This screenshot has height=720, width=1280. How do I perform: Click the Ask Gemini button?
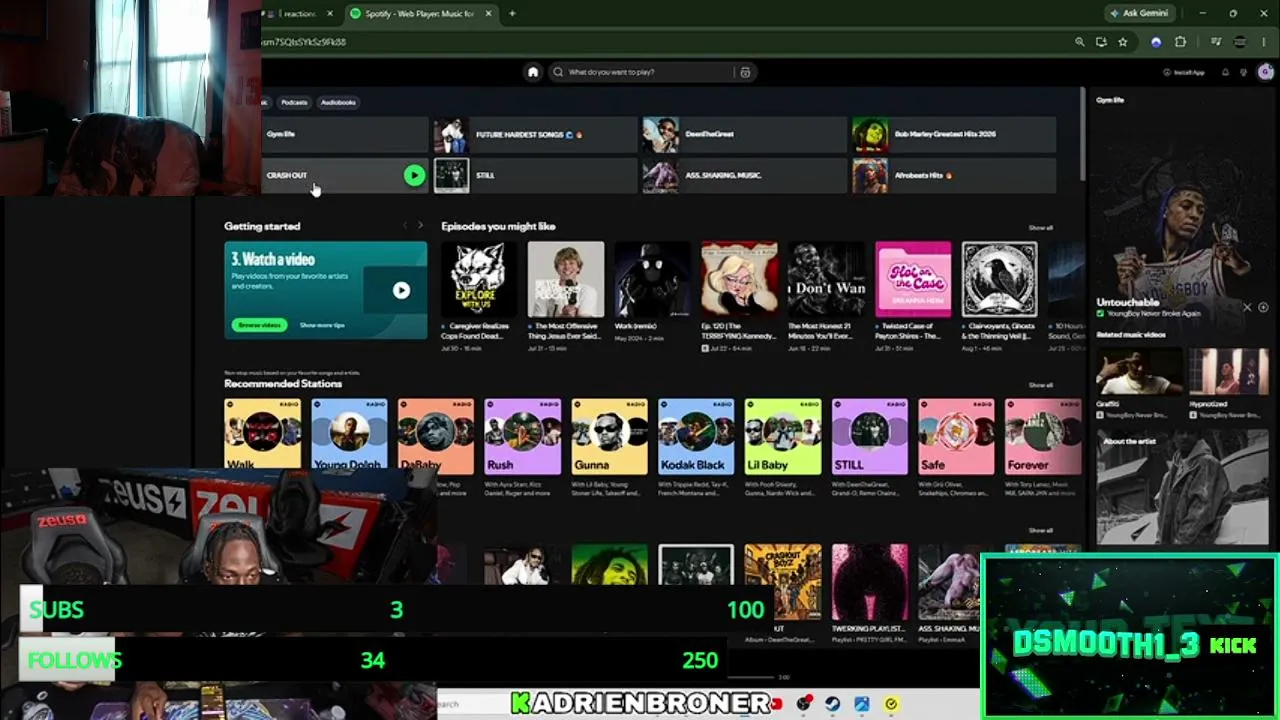pyautogui.click(x=1138, y=14)
